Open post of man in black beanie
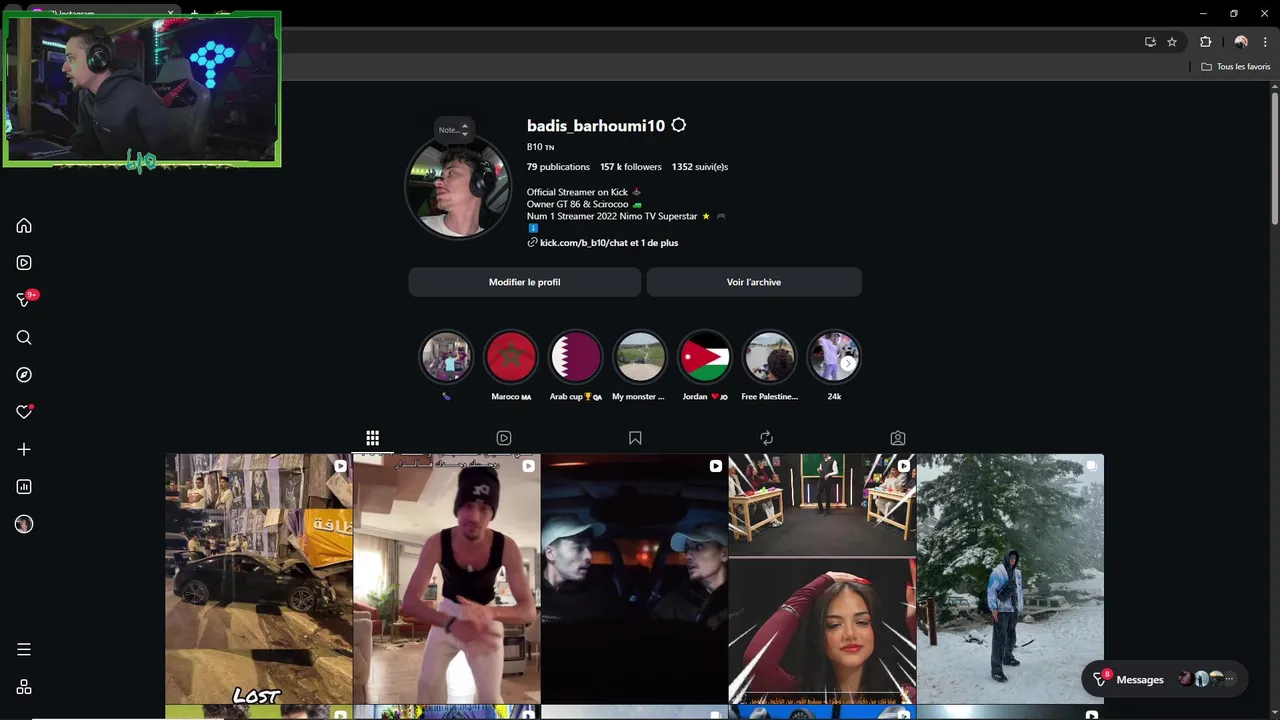This screenshot has height=720, width=1280. pos(446,579)
